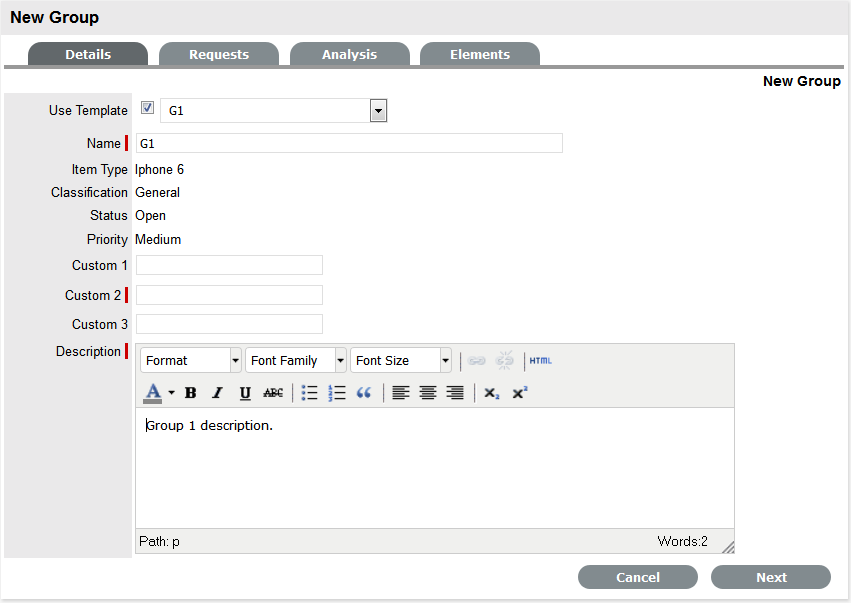Apply Strikethrough formatting
Image resolution: width=851 pixels, height=603 pixels.
click(x=273, y=393)
